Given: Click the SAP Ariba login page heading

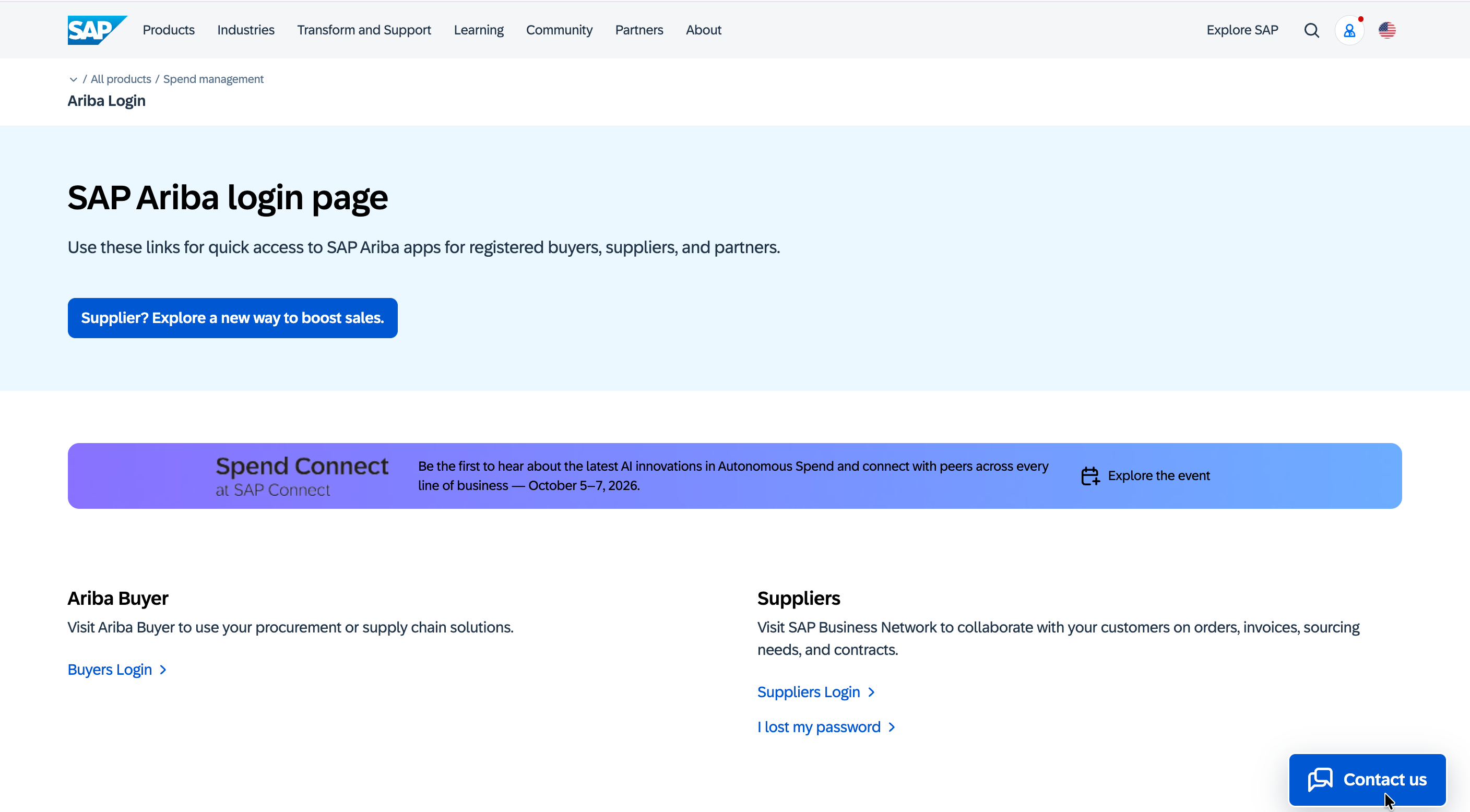Looking at the screenshot, I should [228, 198].
